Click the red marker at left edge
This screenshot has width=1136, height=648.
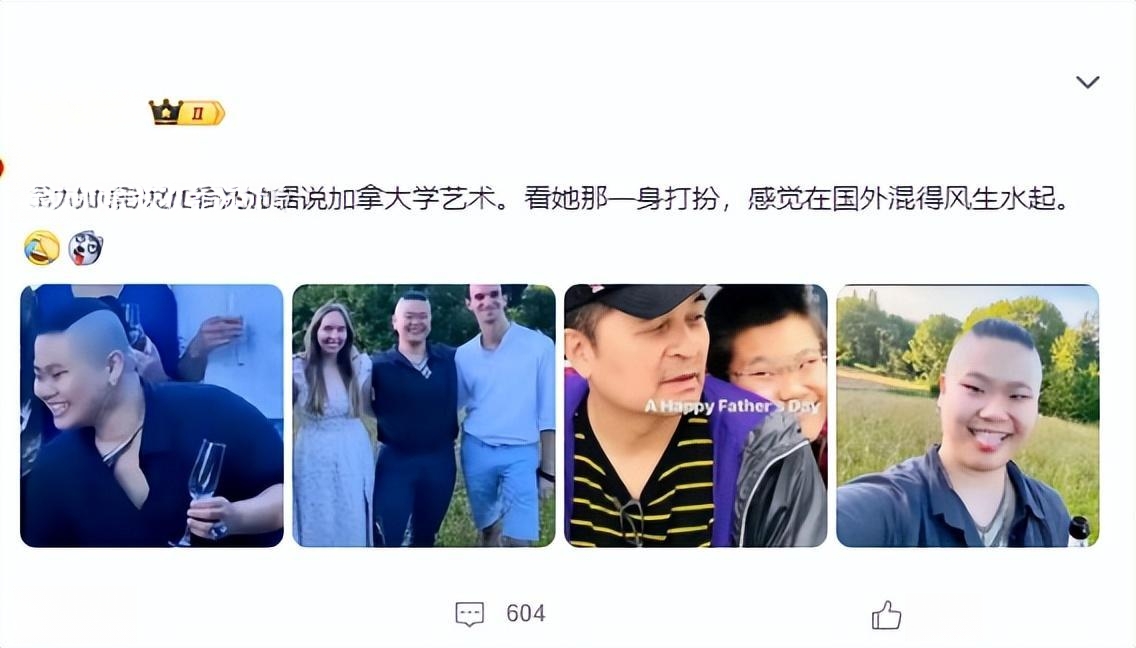[x=1, y=168]
